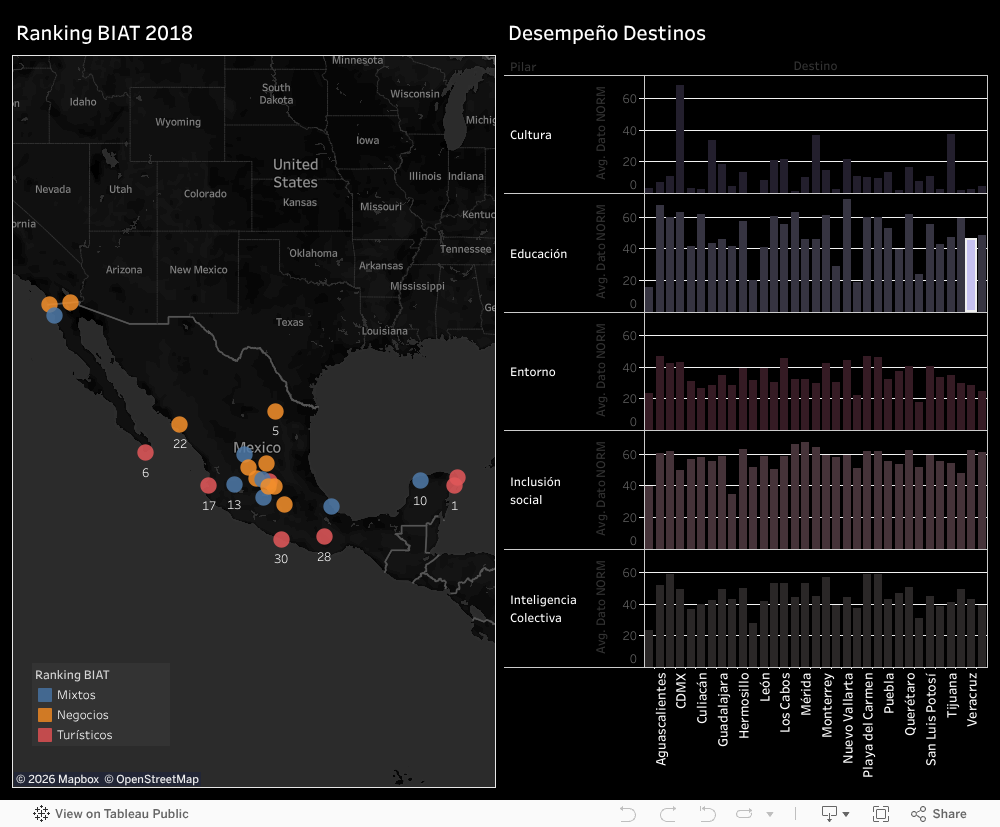Click the Undo arrow icon
Image resolution: width=1000 pixels, height=827 pixels.
pyautogui.click(x=628, y=814)
